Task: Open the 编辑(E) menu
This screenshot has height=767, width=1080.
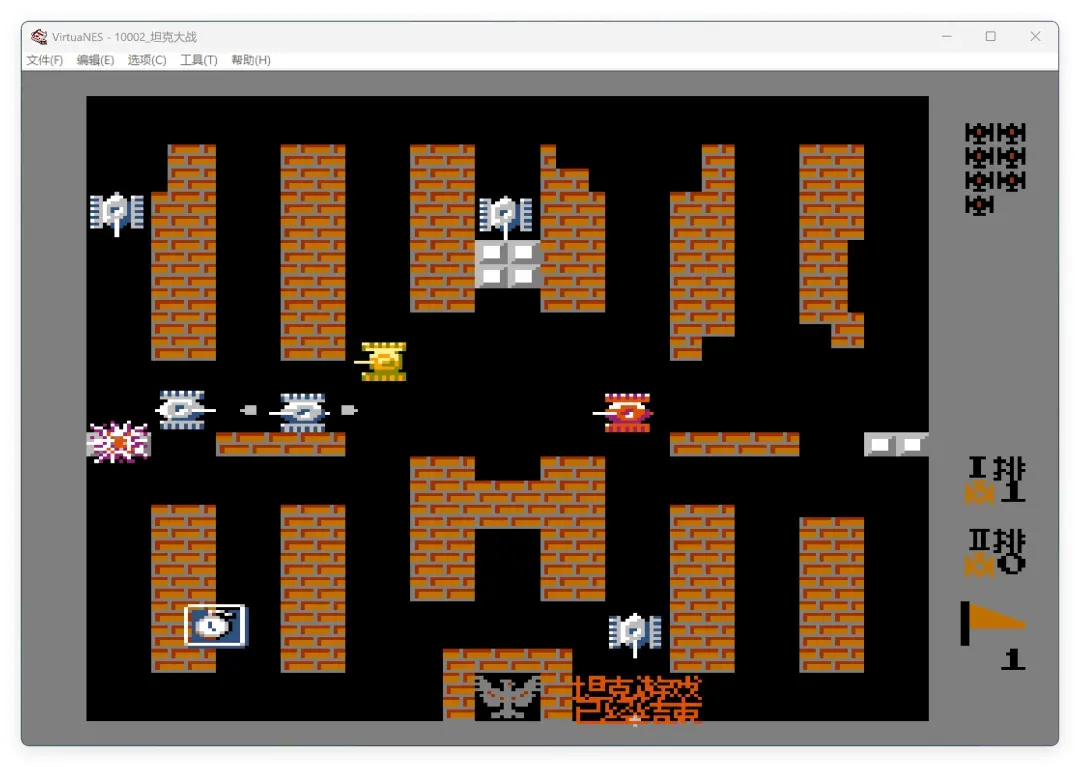Action: coord(95,60)
